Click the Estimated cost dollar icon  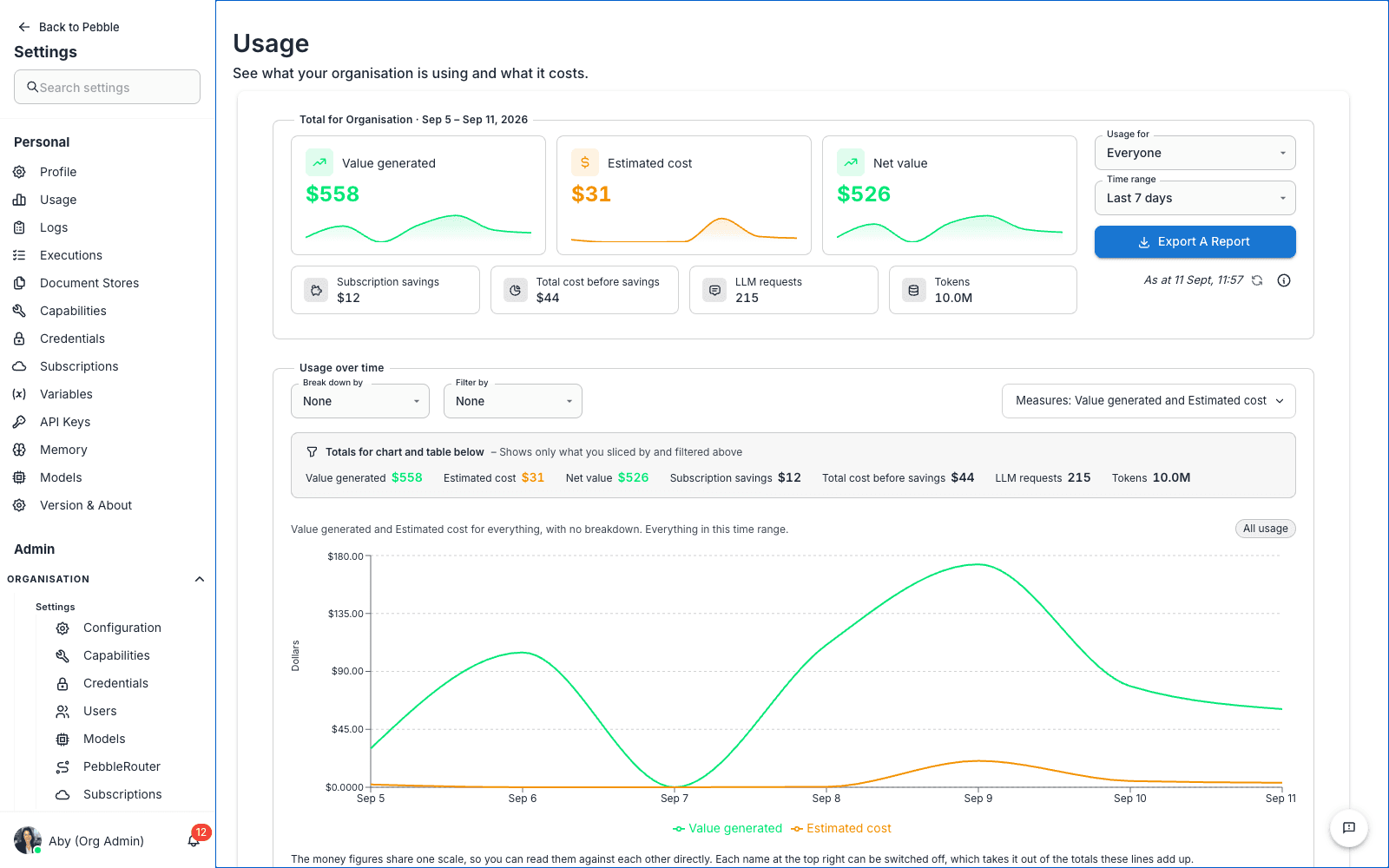click(585, 162)
